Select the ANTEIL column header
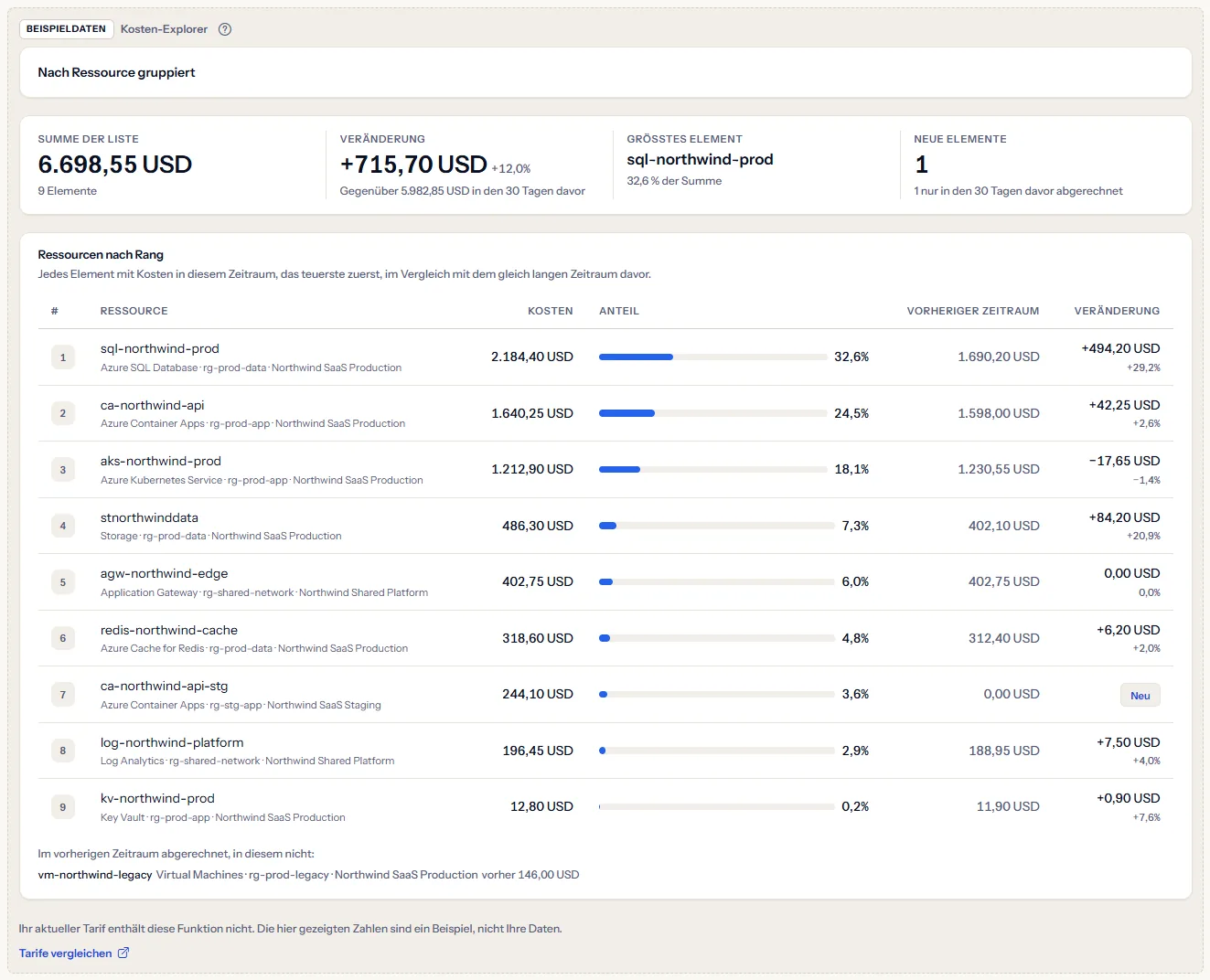 [619, 311]
